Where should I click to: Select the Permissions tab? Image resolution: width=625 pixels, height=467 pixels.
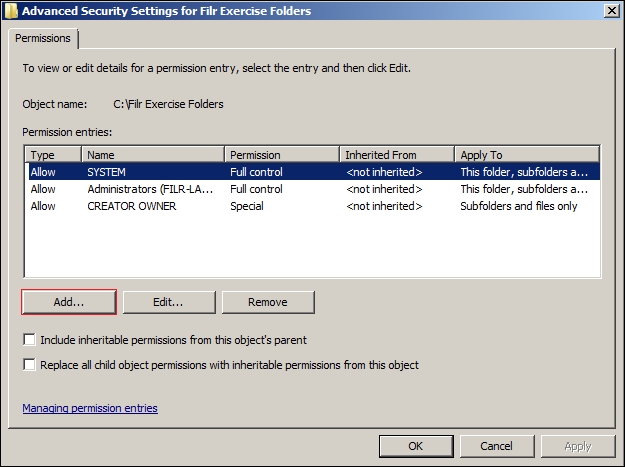point(43,38)
